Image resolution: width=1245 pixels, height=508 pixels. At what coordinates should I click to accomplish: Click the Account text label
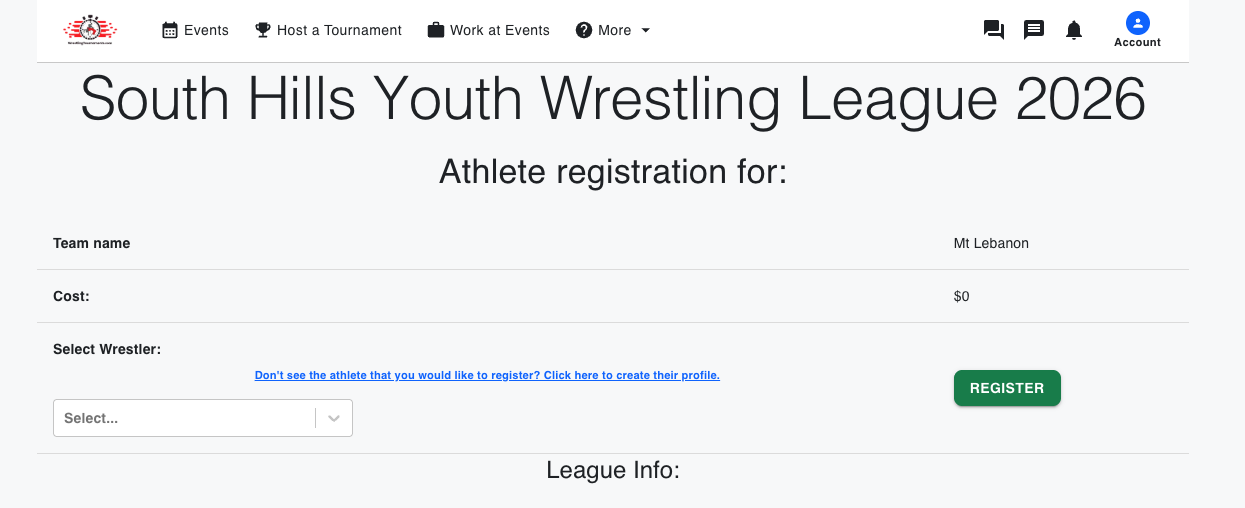pos(1137,43)
